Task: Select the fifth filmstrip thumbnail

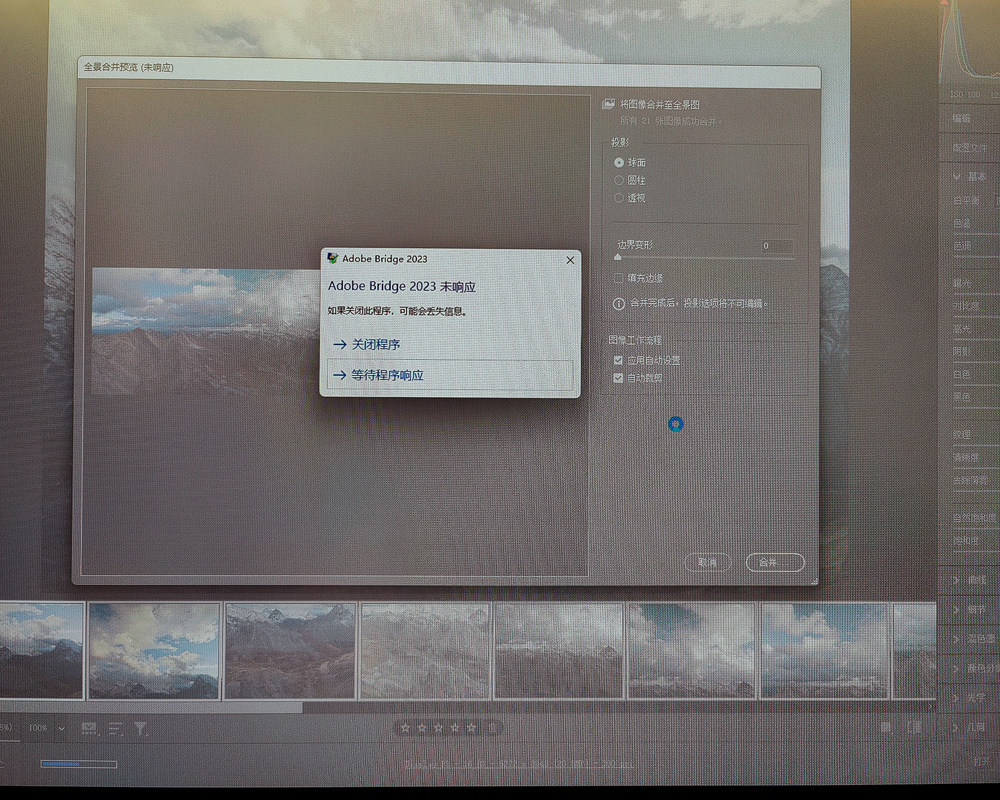Action: 559,651
